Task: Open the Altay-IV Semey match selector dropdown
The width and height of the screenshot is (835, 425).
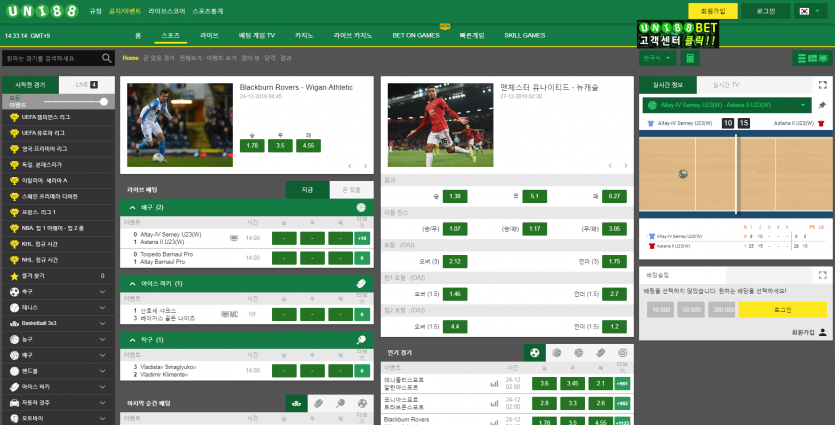Action: [727, 105]
